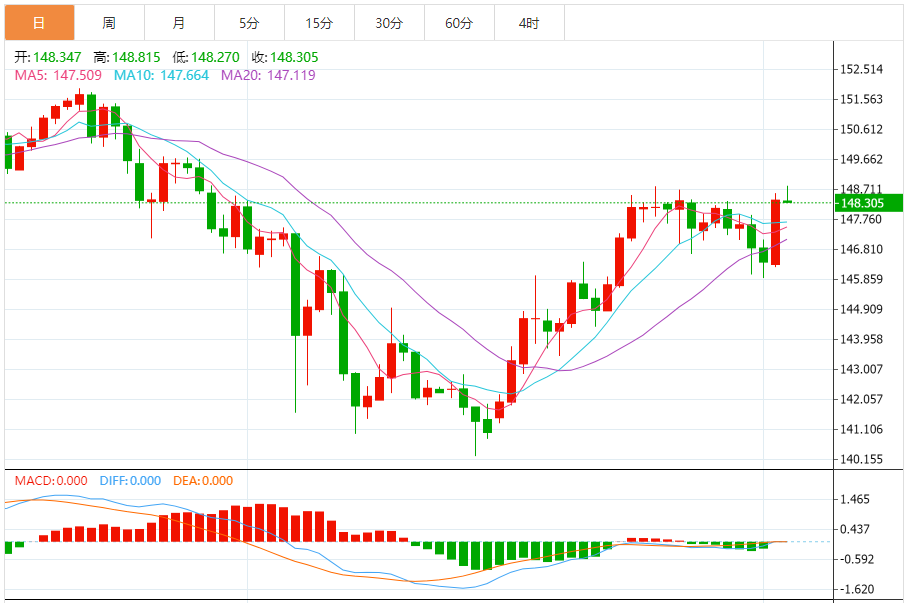Click the -0.592 MACD axis label
908x603 pixels.
pyautogui.click(x=857, y=559)
